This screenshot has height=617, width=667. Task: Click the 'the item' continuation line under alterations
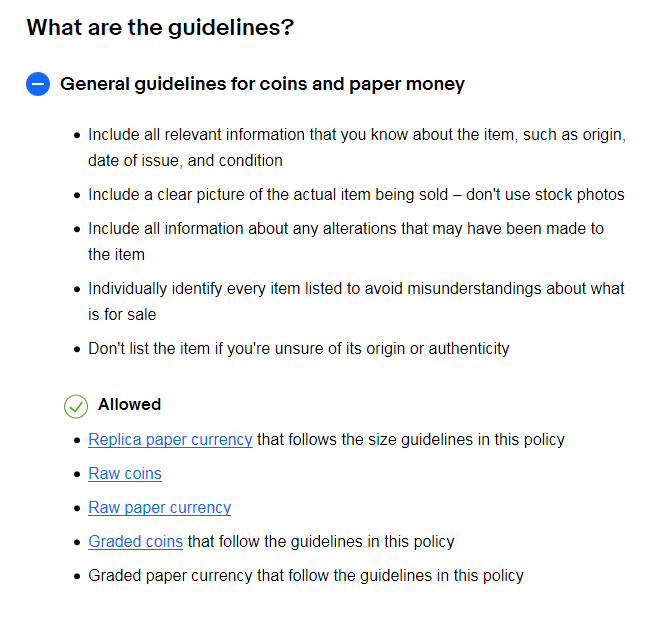tap(116, 255)
